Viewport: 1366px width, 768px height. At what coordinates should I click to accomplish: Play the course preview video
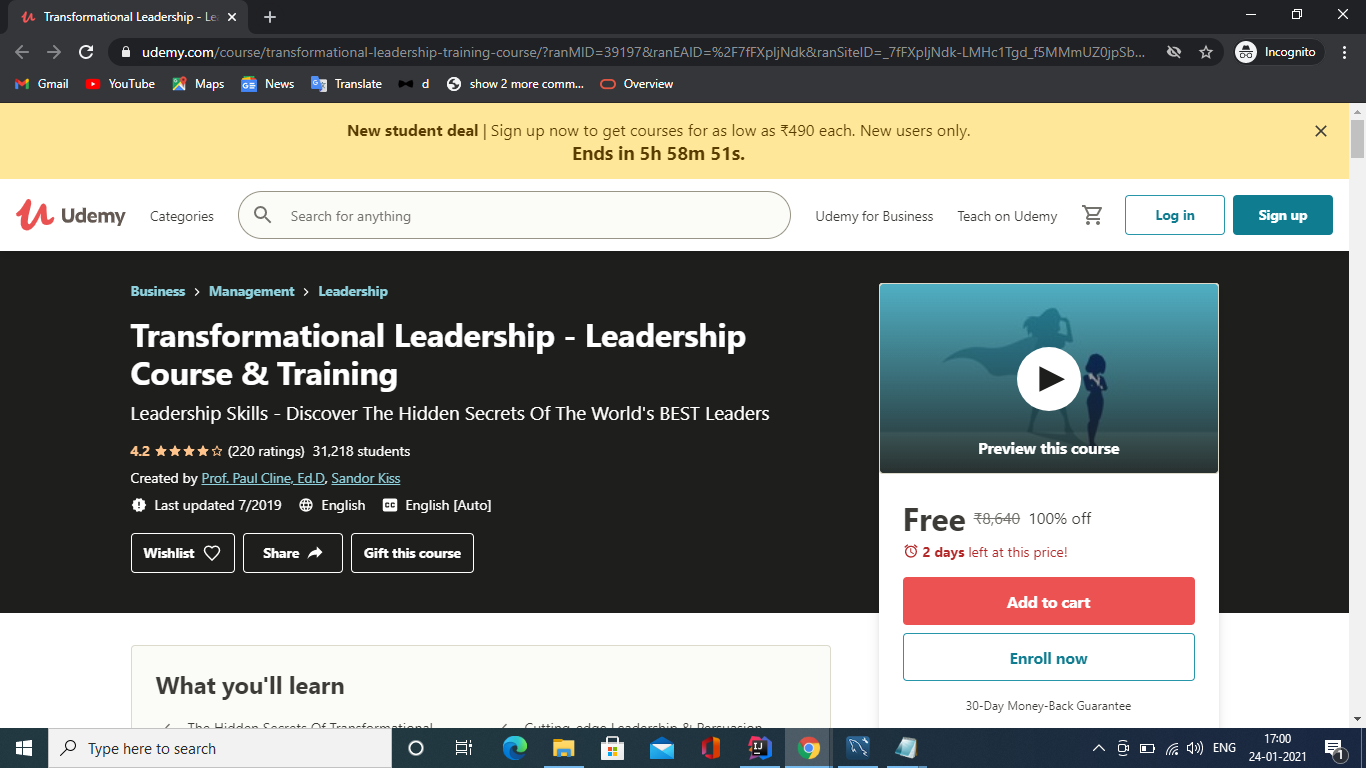(1048, 378)
